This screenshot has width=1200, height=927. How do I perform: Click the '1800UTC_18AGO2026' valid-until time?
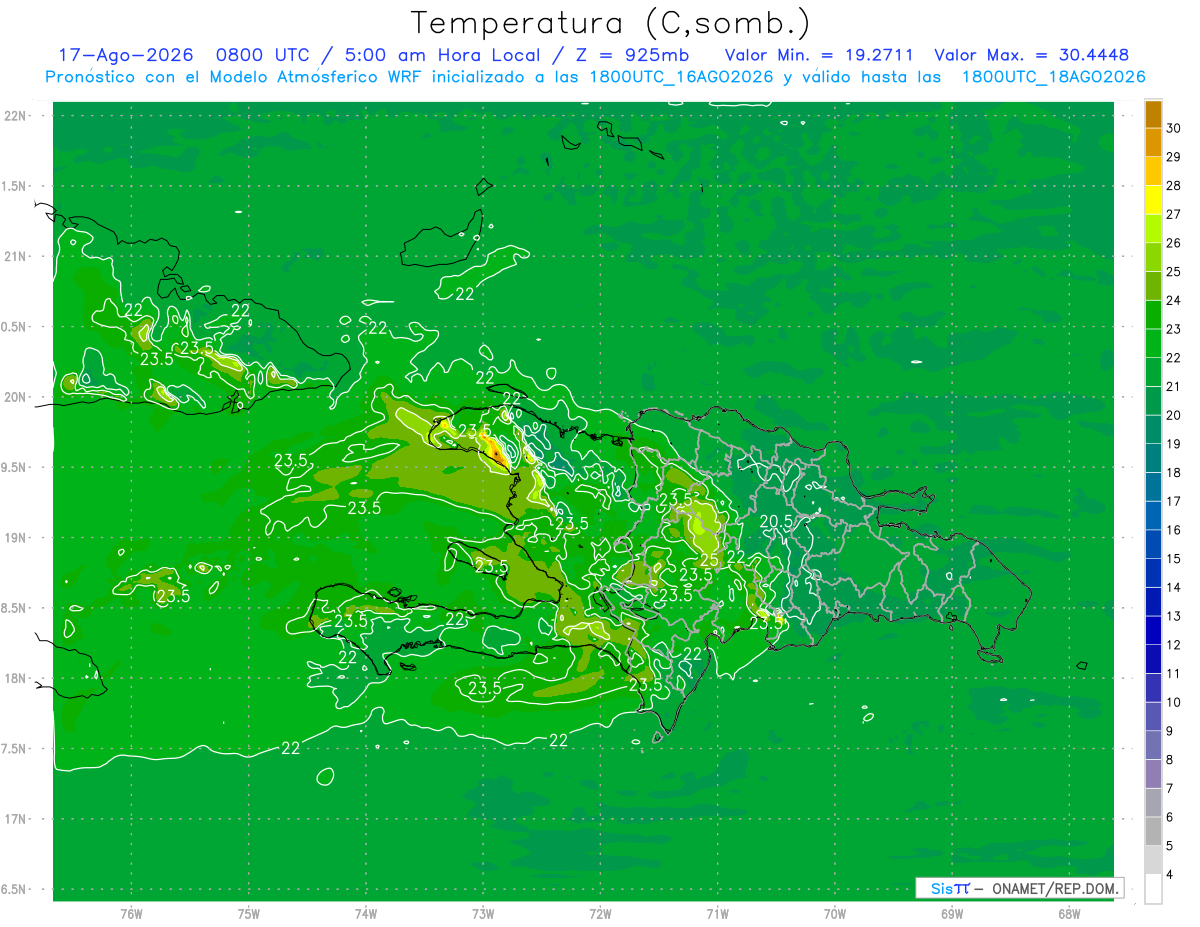coord(1053,77)
